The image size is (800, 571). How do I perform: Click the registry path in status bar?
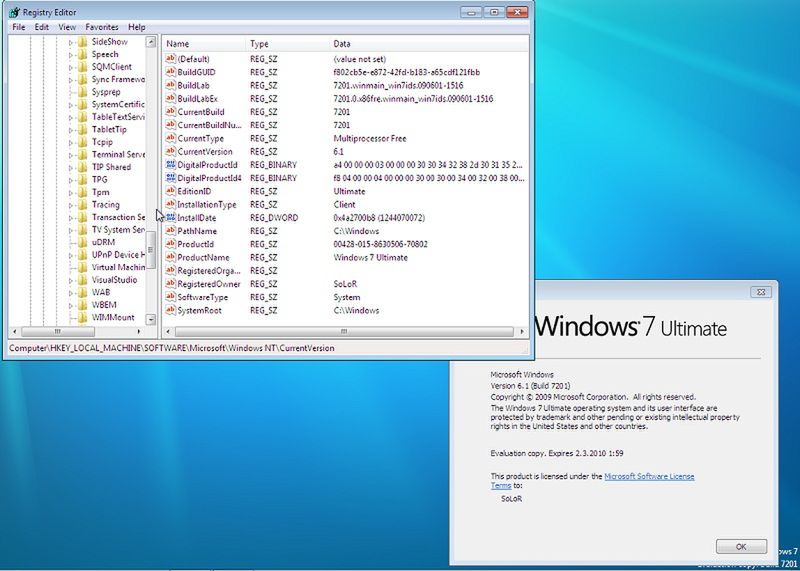[x=172, y=348]
